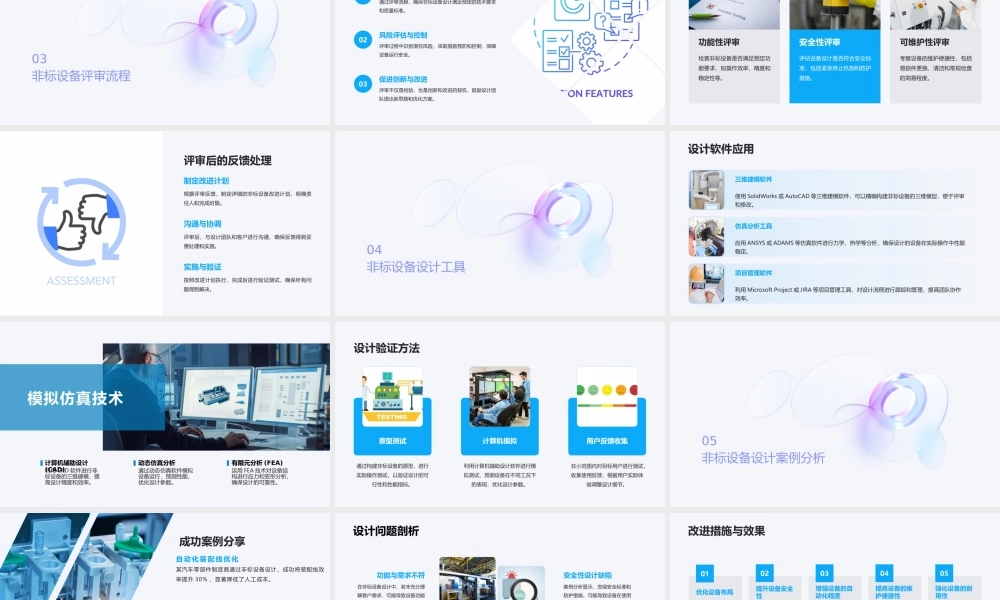Click the 成功案例分享 title
The image size is (1000, 600).
[212, 541]
